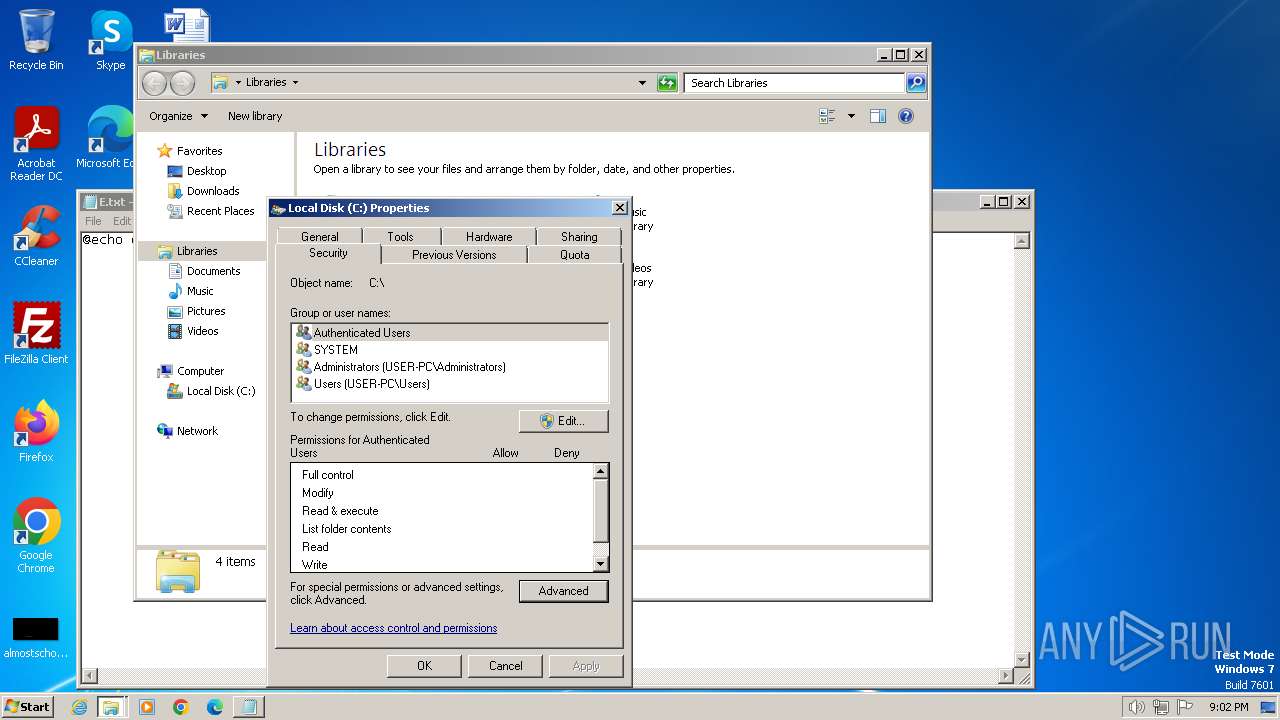
Task: Expand the address bar history dropdown
Action: pyautogui.click(x=642, y=83)
